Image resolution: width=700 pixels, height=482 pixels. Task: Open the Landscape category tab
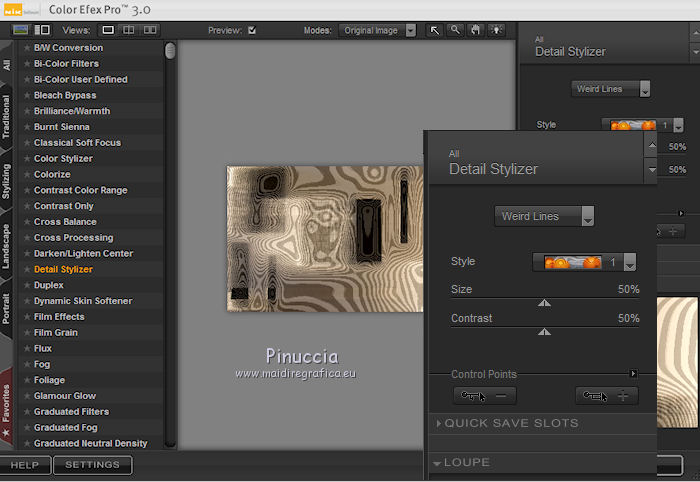tap(7, 247)
